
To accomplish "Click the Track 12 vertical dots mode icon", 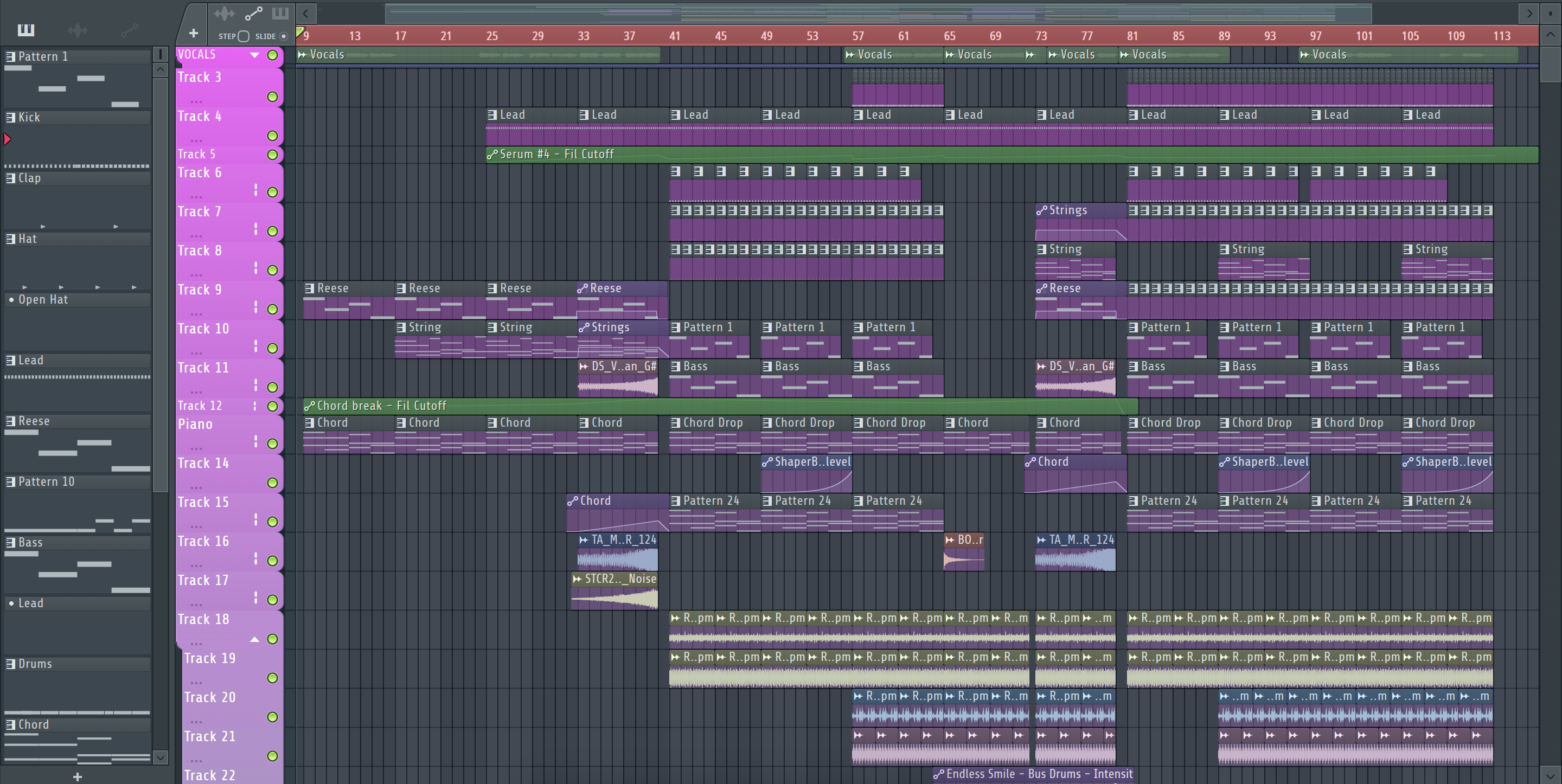I will pyautogui.click(x=255, y=406).
